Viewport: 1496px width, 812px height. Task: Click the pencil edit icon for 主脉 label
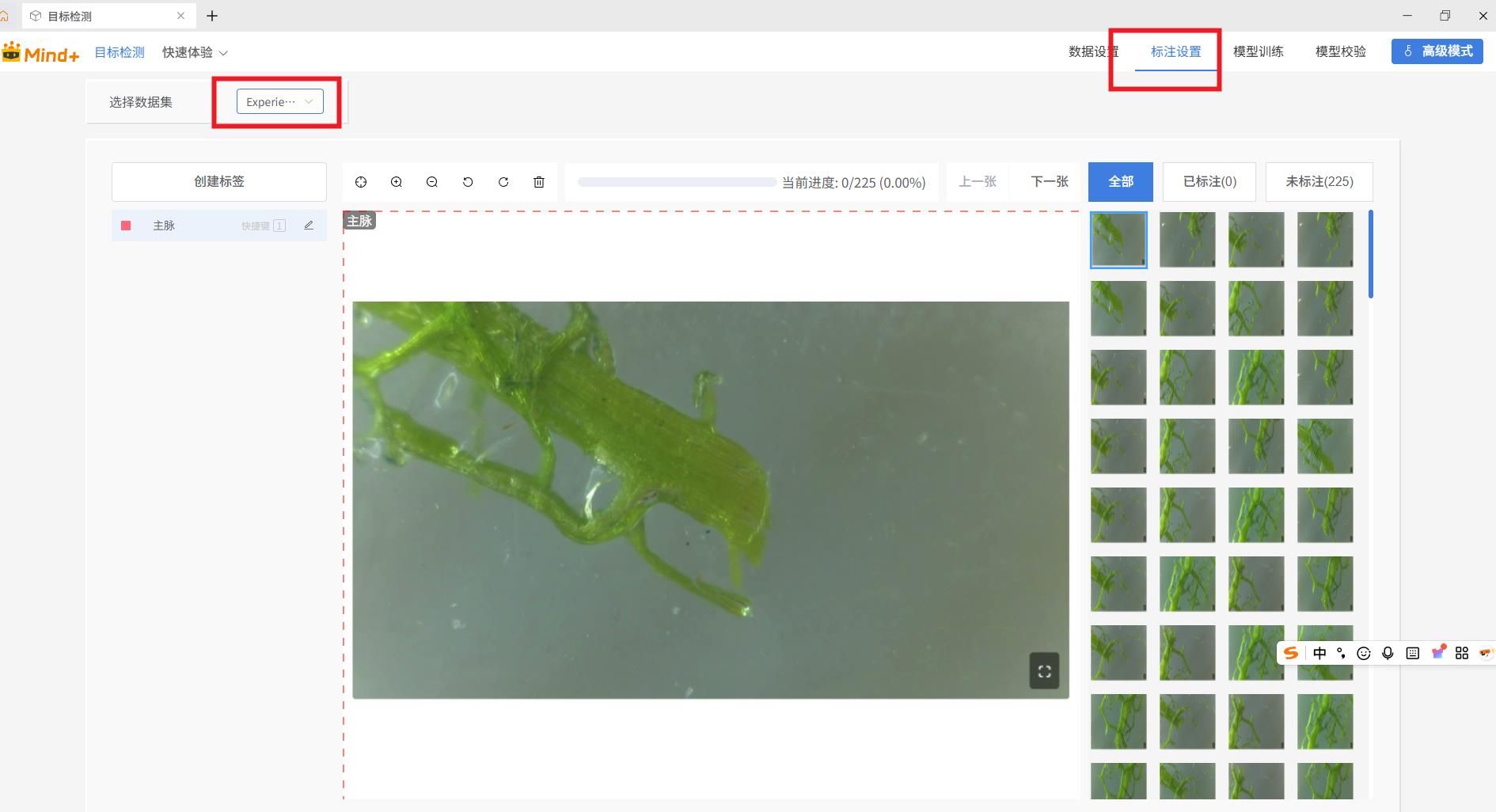click(309, 226)
